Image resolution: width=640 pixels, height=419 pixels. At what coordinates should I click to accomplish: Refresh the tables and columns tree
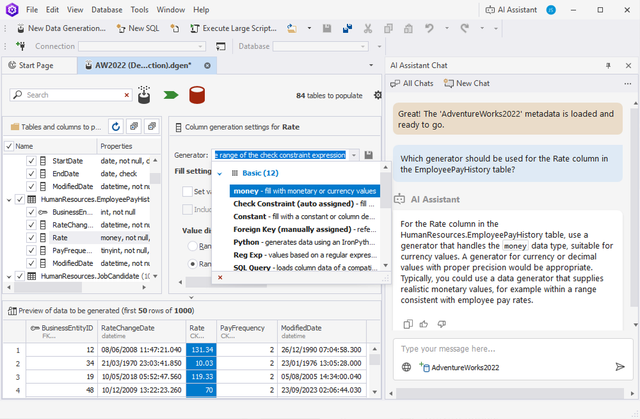point(116,127)
